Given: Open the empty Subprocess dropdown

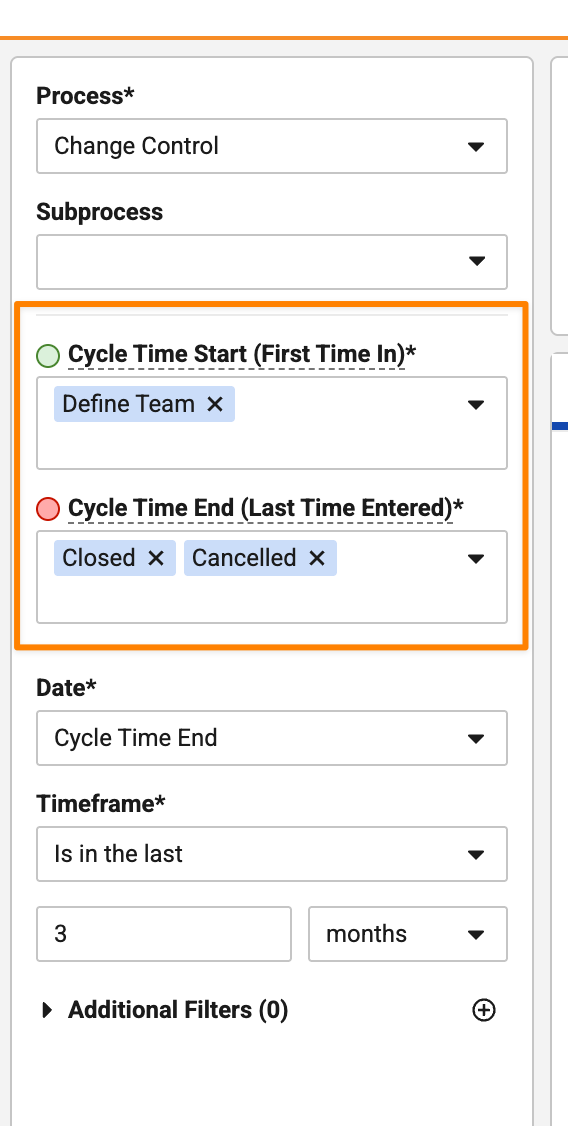Looking at the screenshot, I should pos(272,262).
